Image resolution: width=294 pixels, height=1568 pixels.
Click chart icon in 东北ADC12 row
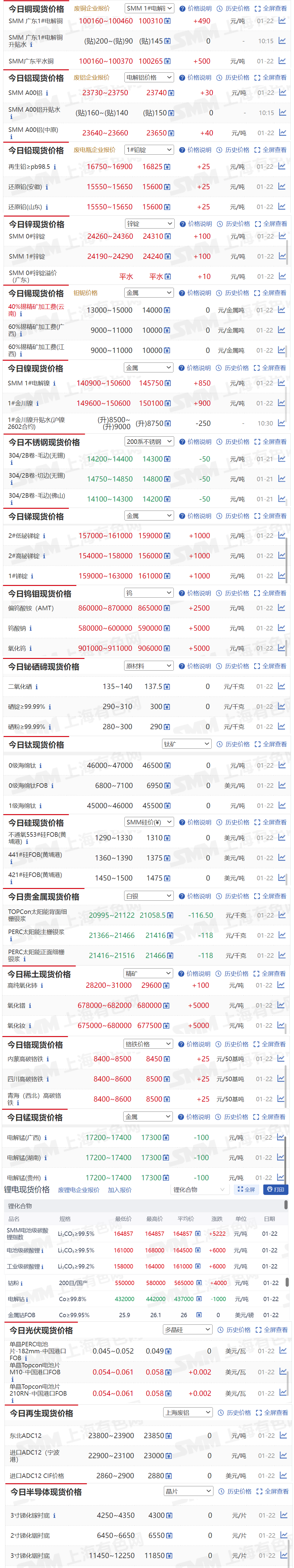(283, 1435)
